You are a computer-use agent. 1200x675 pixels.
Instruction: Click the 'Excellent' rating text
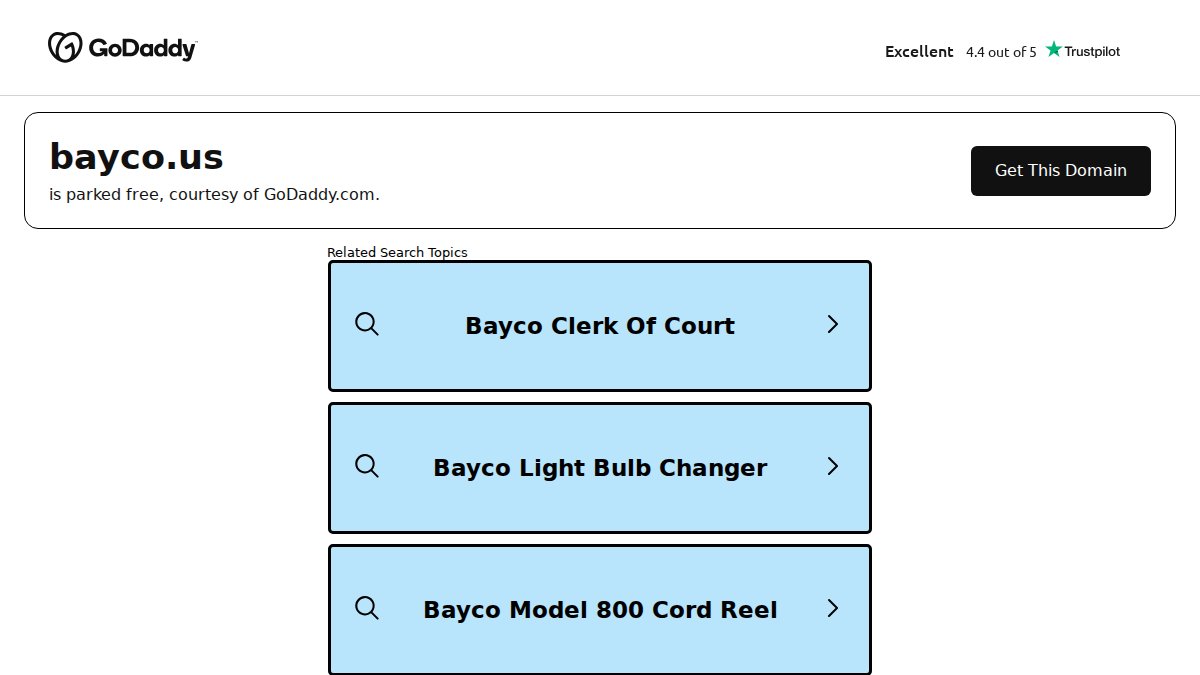coord(919,52)
